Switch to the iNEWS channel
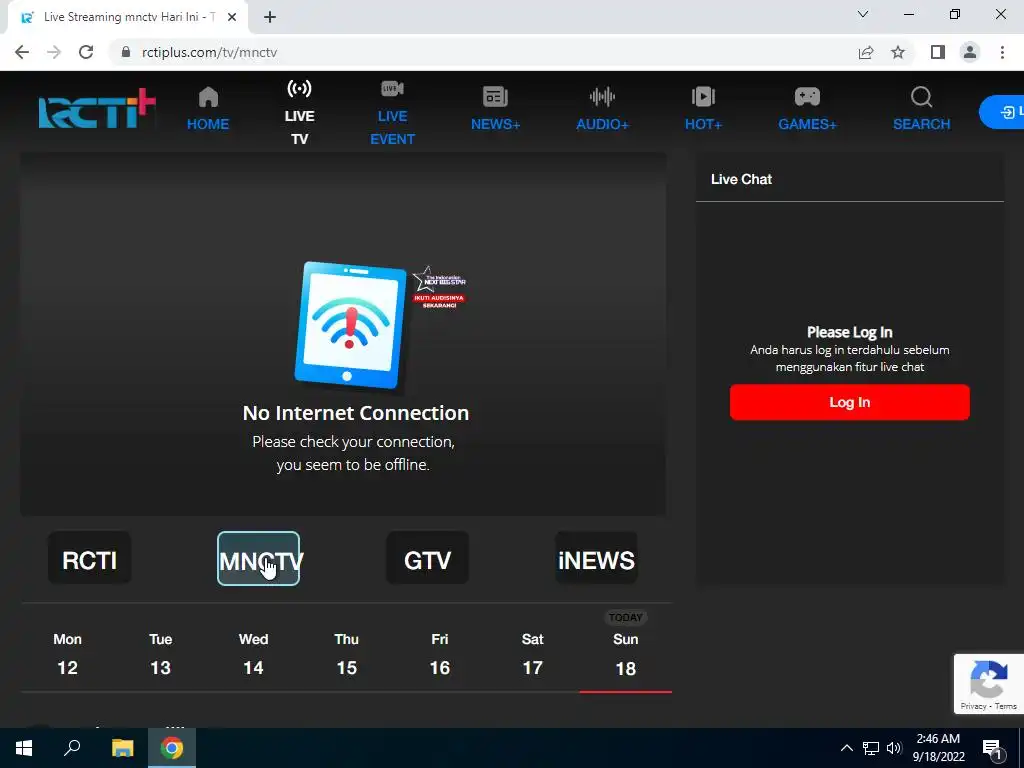 (x=596, y=559)
